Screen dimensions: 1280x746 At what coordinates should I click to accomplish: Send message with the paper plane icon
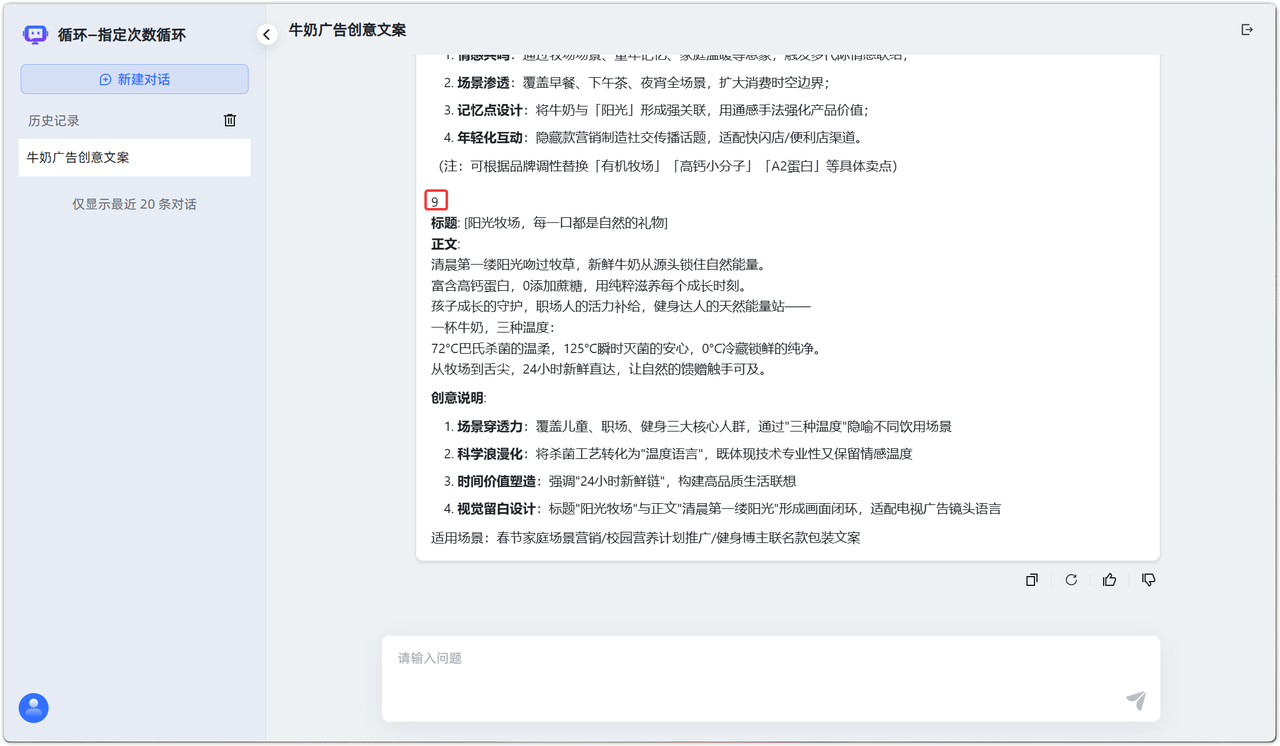tap(1136, 700)
